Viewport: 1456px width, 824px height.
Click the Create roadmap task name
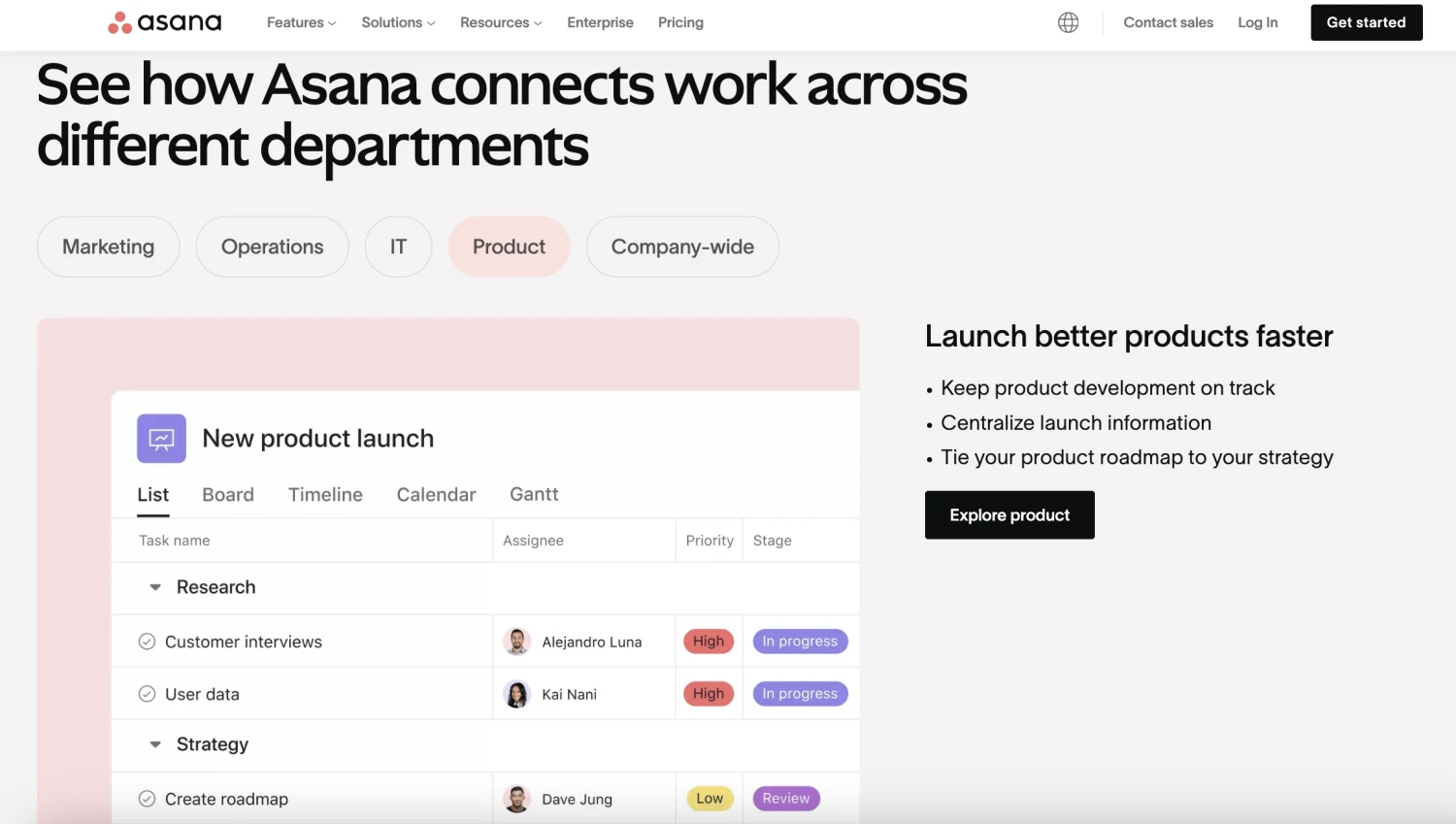pyautogui.click(x=226, y=799)
